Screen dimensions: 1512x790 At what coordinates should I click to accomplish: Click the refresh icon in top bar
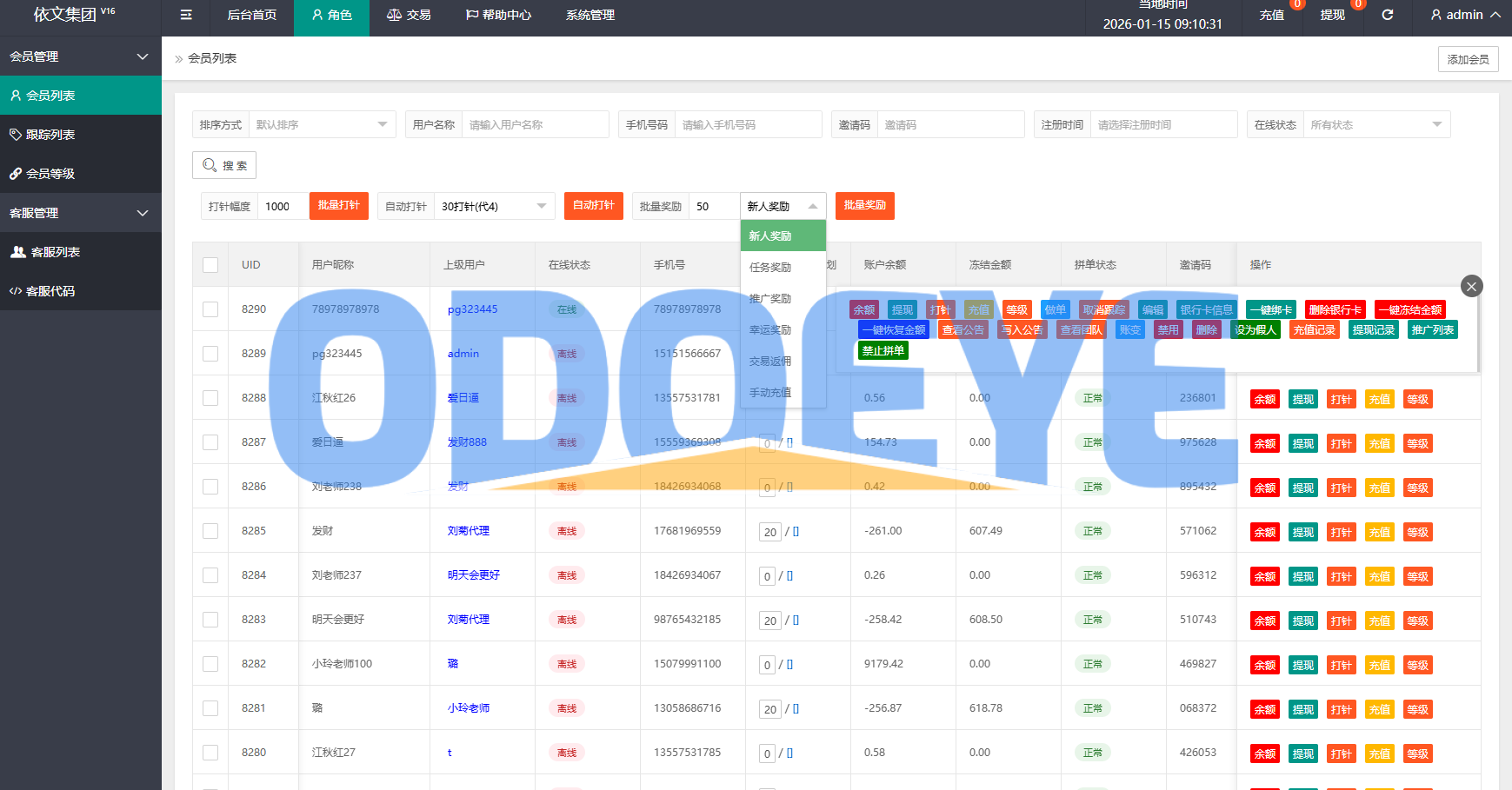[x=1388, y=15]
